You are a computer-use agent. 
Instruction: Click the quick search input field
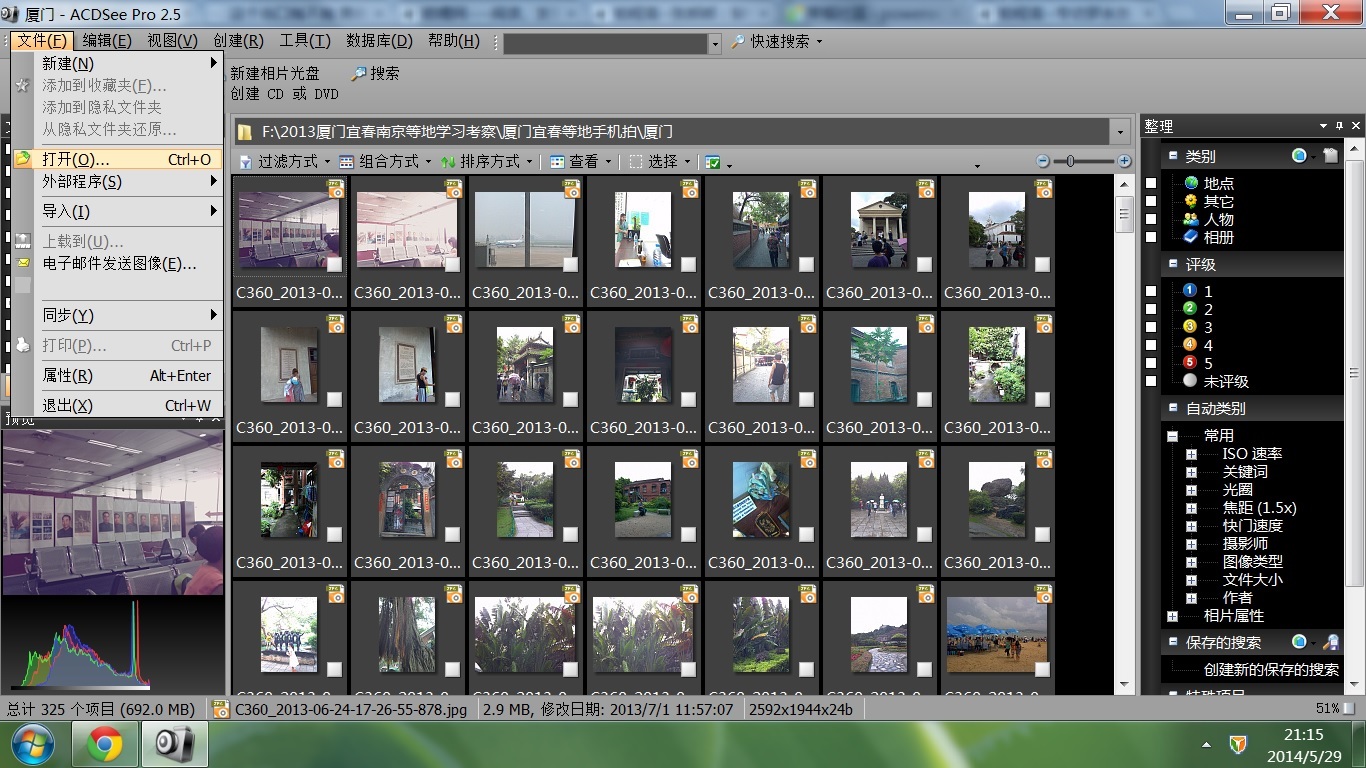click(x=605, y=43)
